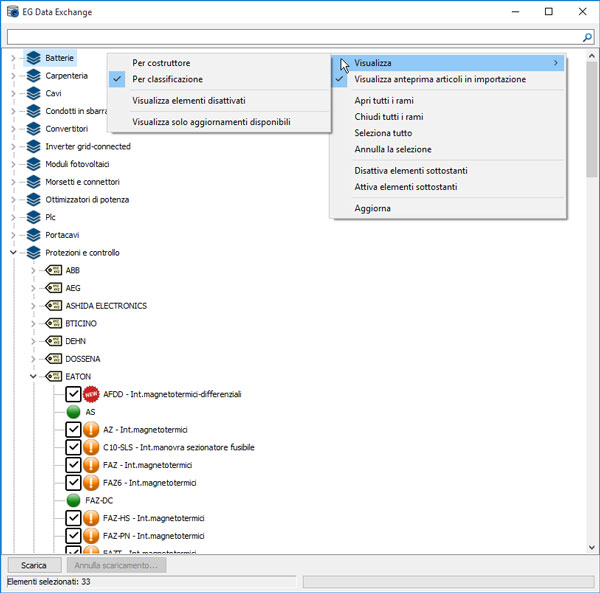Uncheck the FAZ - Int.magnetotermici checkbox
The width and height of the screenshot is (600, 593).
click(x=73, y=465)
